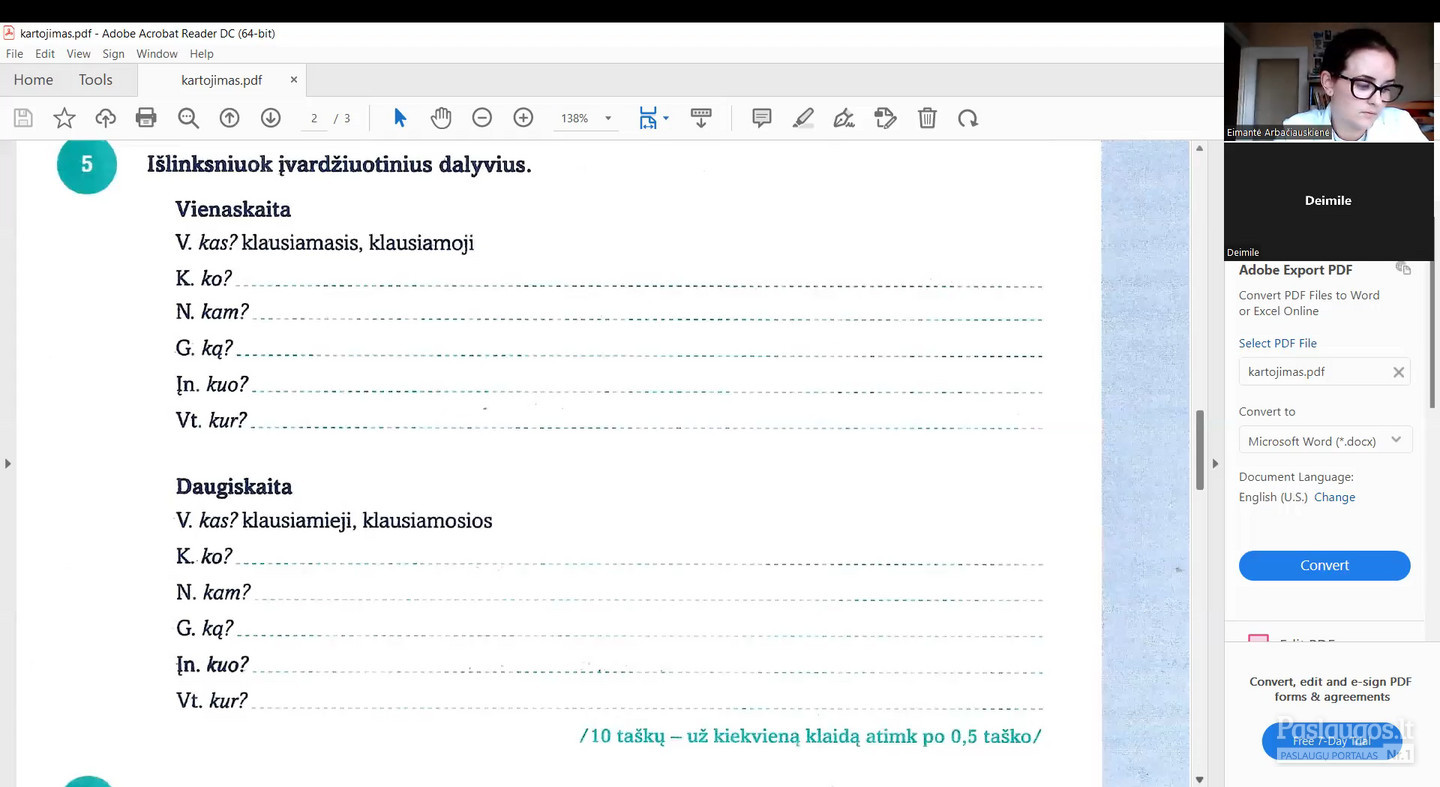Screen dimensions: 1440x787
Task: Go to next page arrow
Action: pyautogui.click(x=270, y=118)
